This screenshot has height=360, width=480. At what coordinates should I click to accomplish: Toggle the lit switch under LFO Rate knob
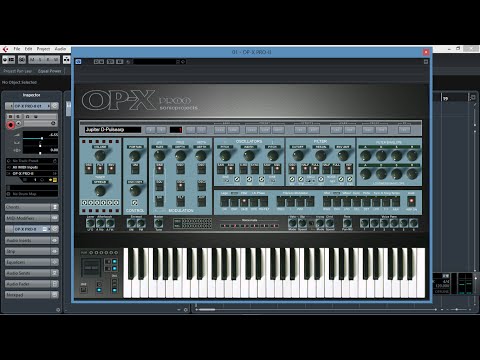pos(160,169)
